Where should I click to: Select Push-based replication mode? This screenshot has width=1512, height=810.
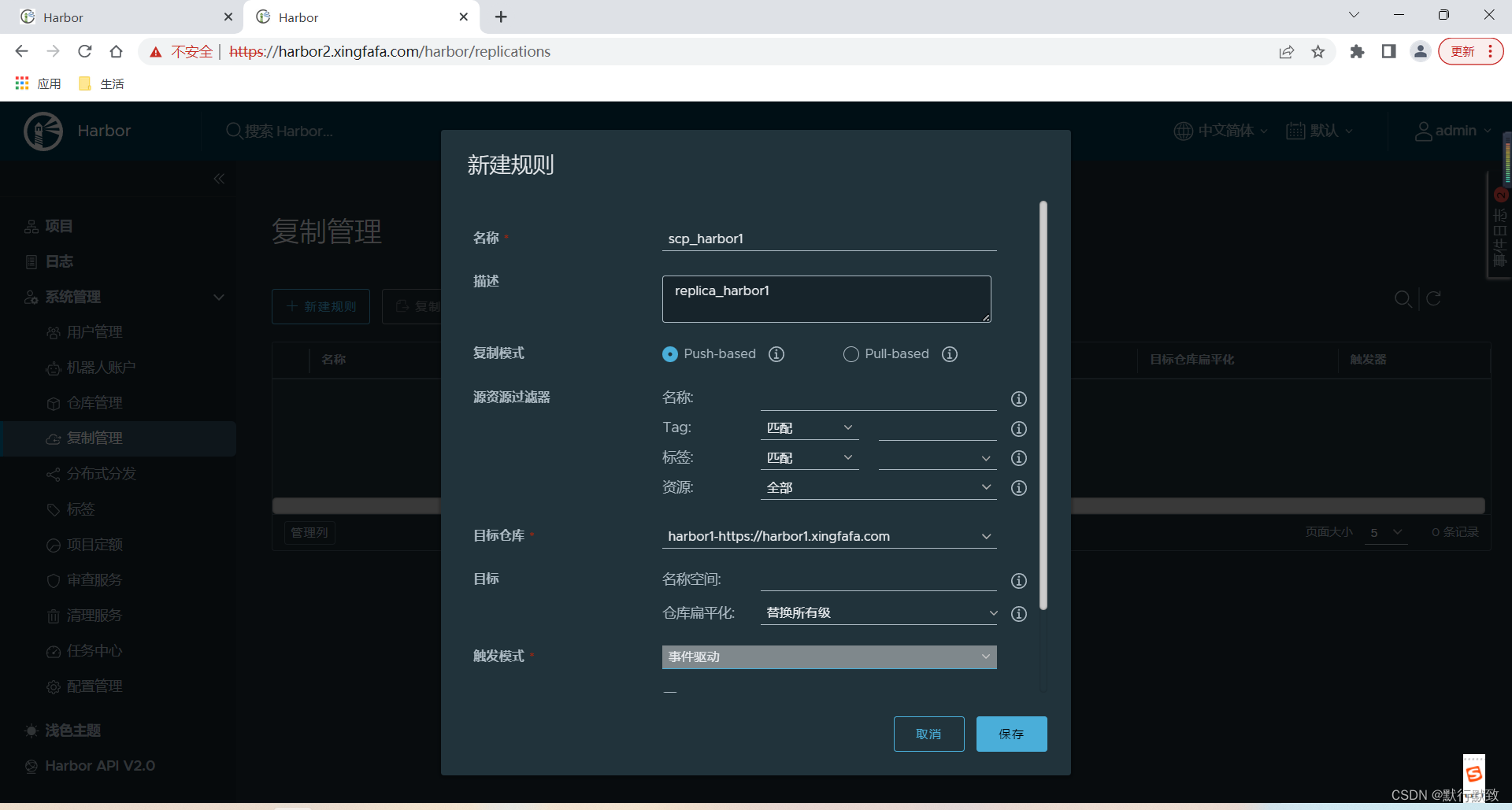tap(670, 354)
